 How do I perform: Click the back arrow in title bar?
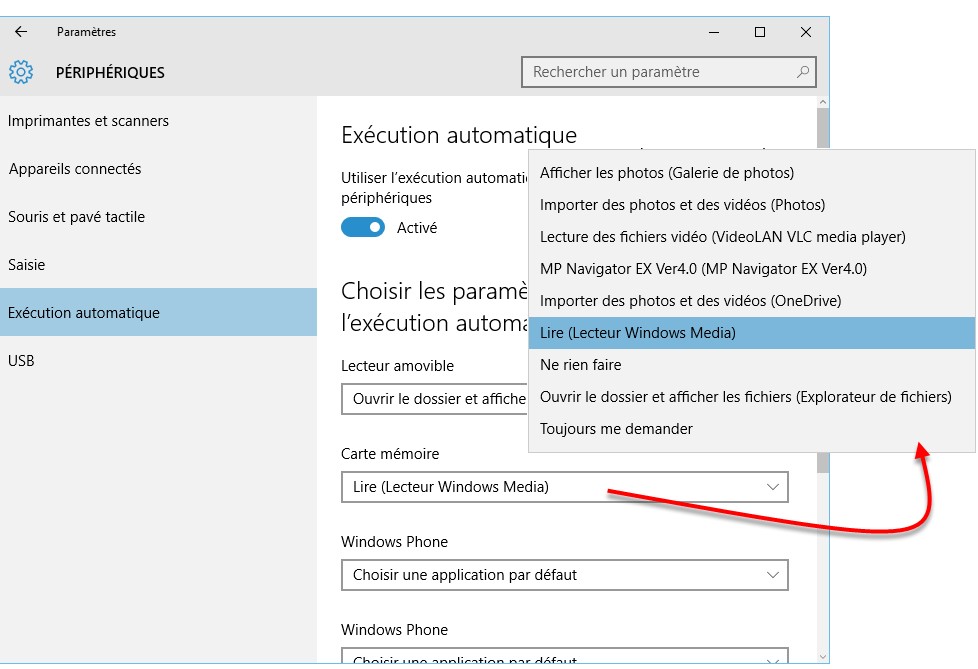coord(21,32)
